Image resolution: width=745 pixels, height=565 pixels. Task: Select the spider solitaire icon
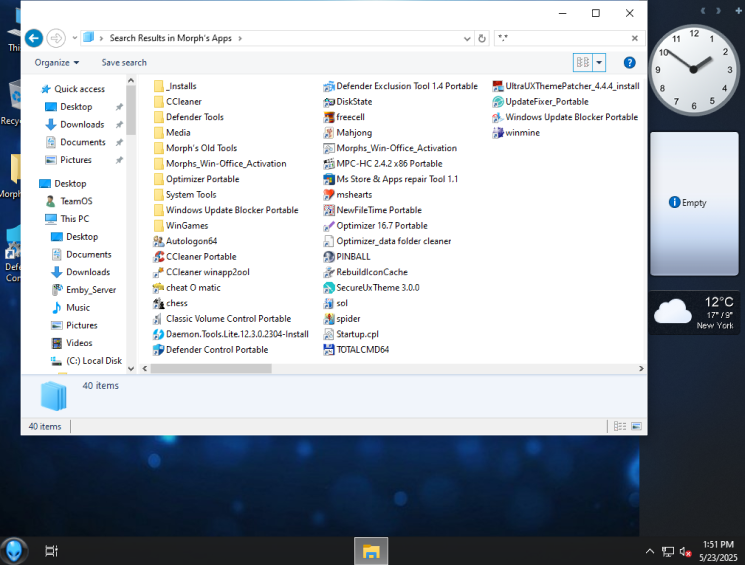tap(329, 318)
